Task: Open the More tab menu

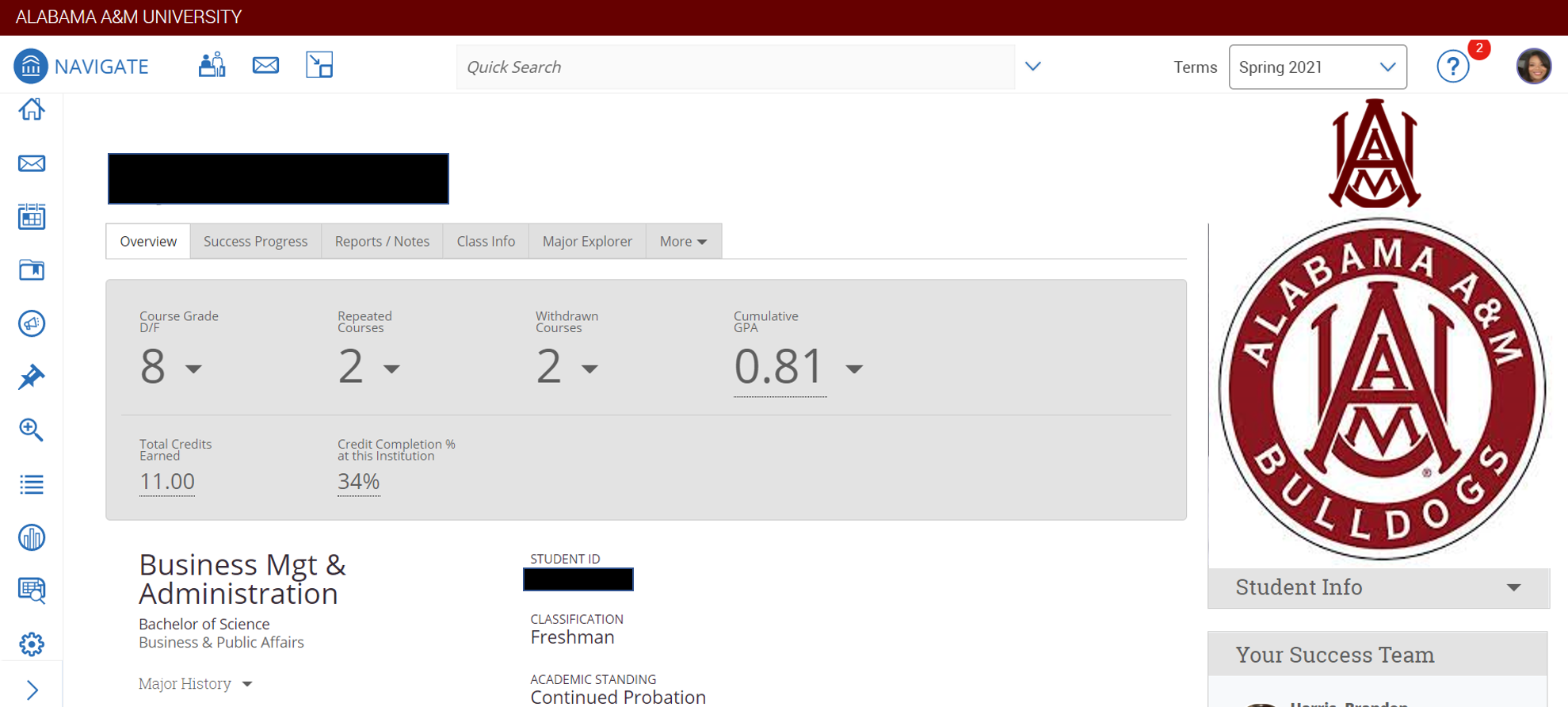Action: coord(683,242)
